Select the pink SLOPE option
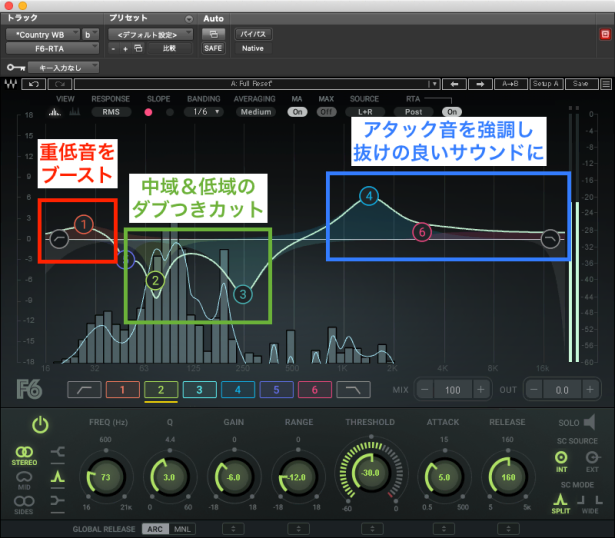615x538 pixels. coord(148,113)
